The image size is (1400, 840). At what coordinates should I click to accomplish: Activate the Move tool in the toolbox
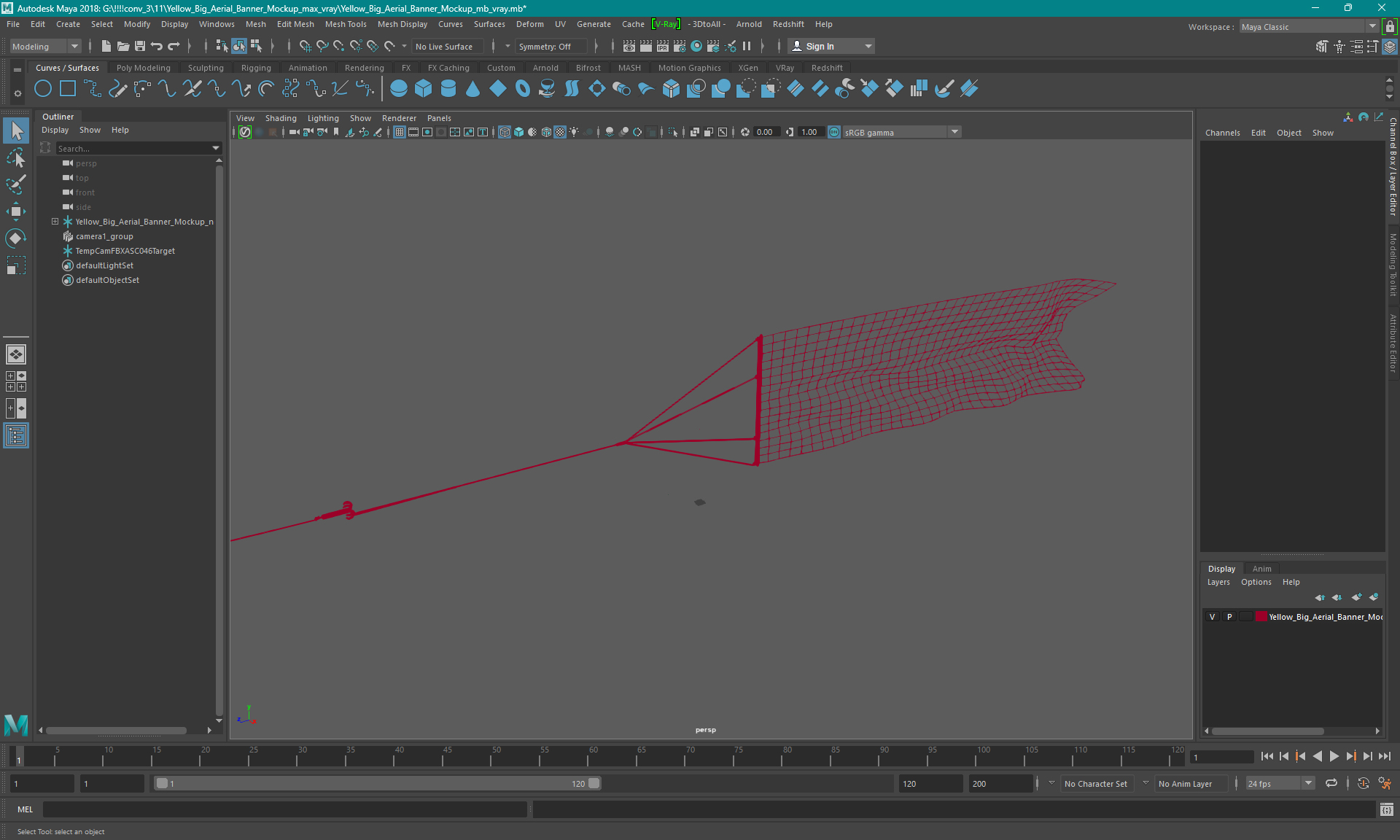coord(16,211)
